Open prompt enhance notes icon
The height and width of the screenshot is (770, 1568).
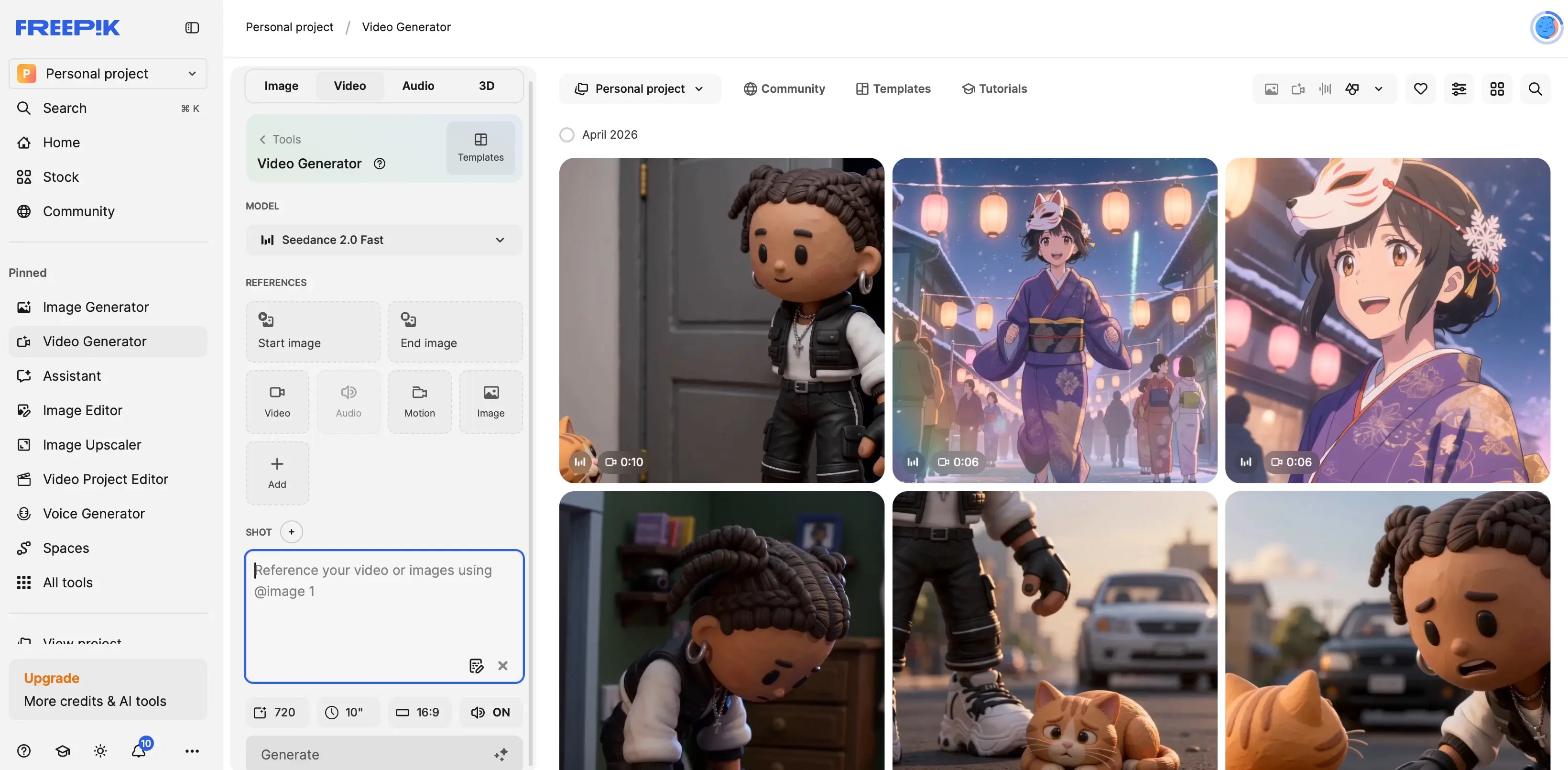tap(476, 665)
